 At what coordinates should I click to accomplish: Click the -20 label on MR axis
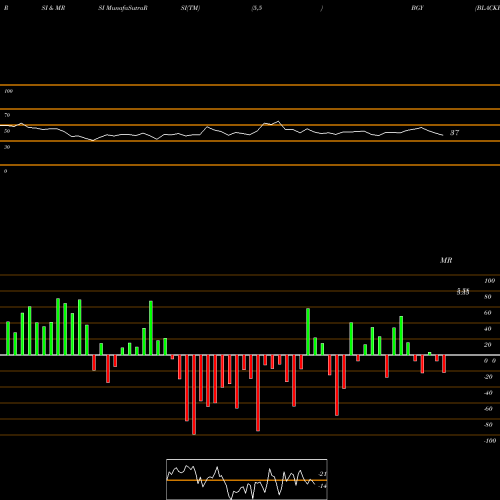point(488,377)
